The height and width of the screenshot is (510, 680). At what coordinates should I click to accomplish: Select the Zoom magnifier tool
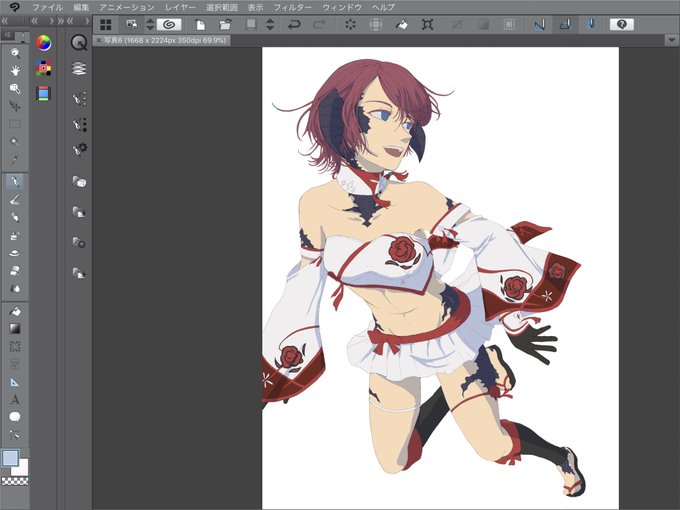point(15,53)
